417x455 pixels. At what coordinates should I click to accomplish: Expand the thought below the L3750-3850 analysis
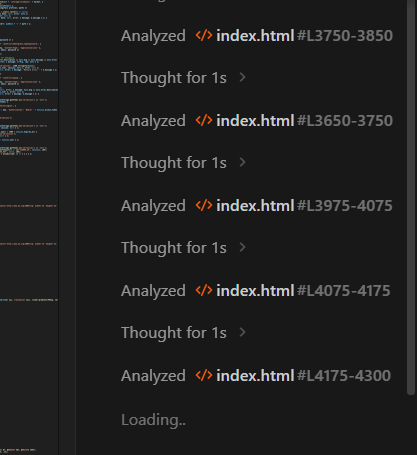coord(183,78)
